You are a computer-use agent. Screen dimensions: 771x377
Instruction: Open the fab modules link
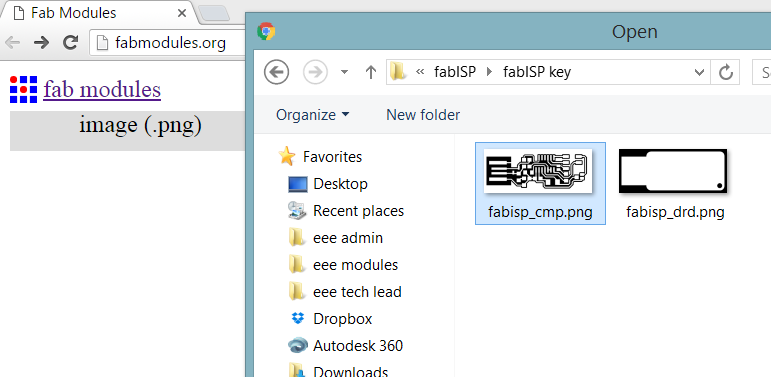pyautogui.click(x=102, y=89)
